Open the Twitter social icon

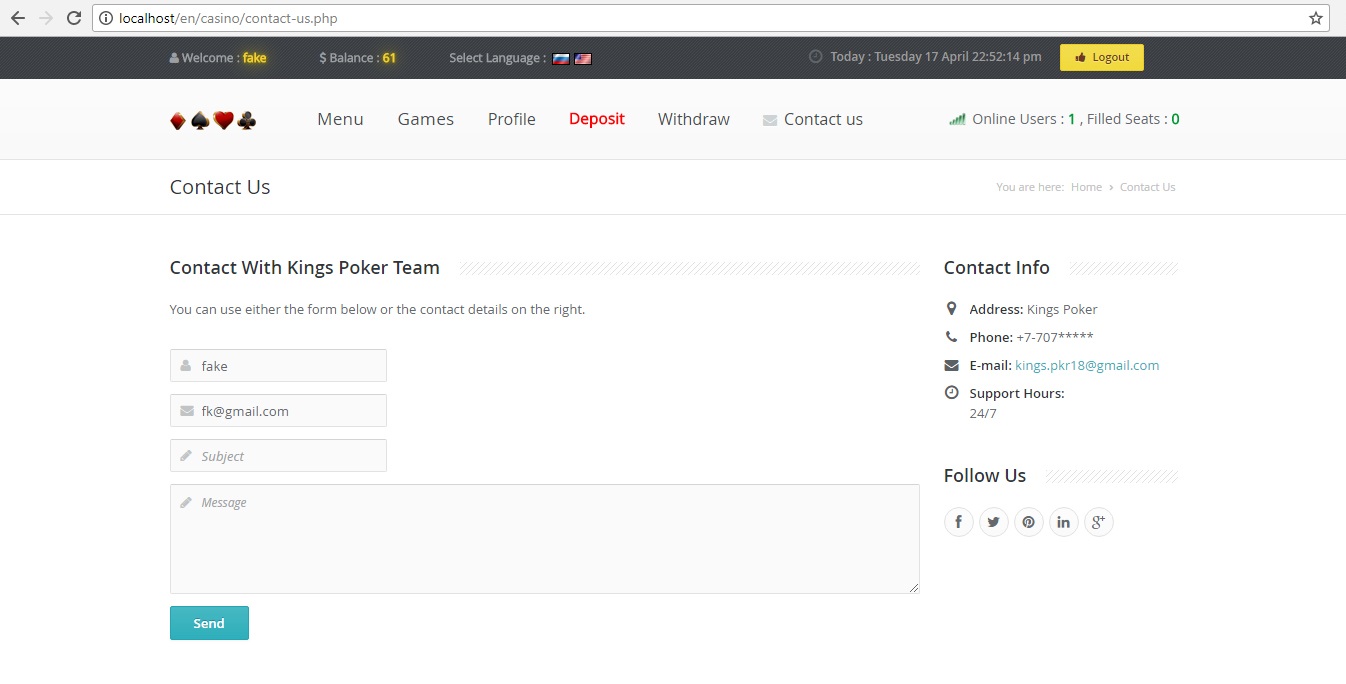click(993, 522)
